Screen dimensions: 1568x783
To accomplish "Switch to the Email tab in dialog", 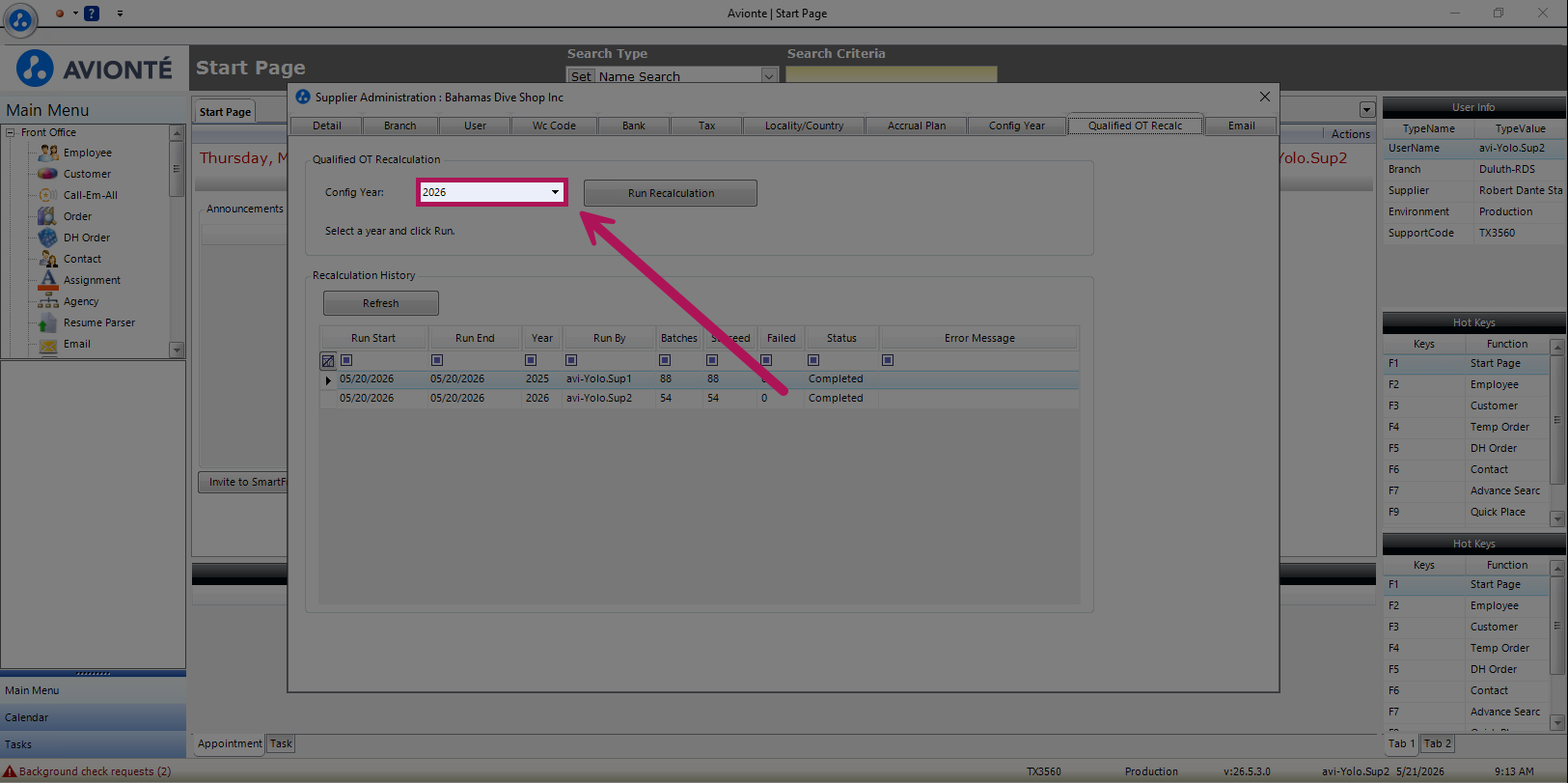I will (1242, 126).
